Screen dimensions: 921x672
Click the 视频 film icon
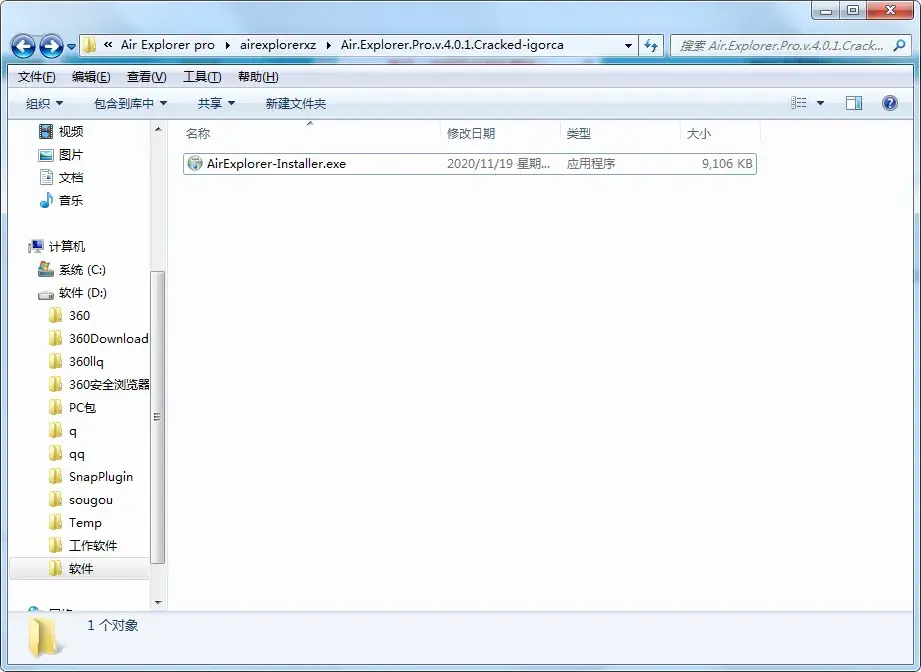coord(46,132)
